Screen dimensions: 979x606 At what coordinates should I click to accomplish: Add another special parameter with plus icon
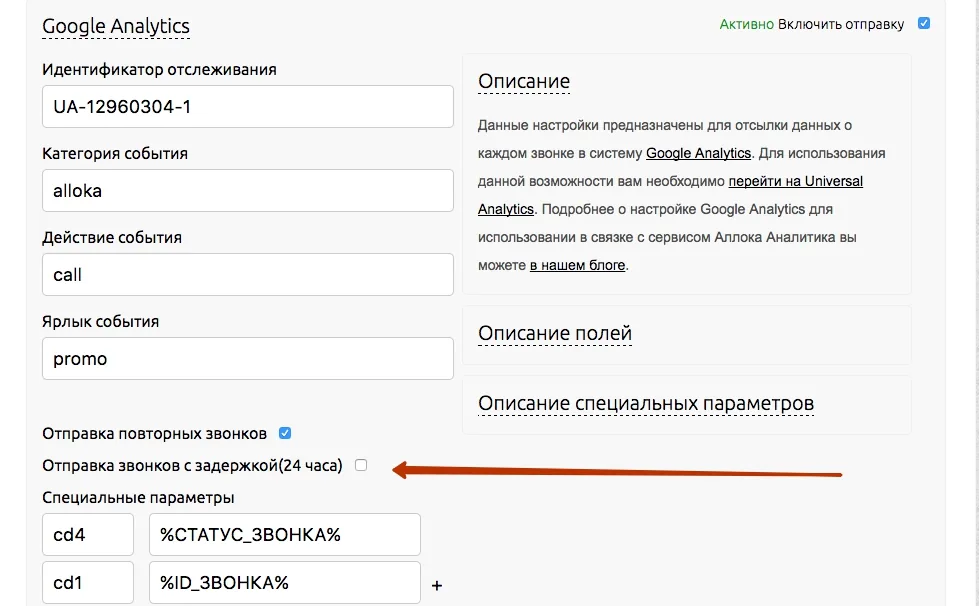pyautogui.click(x=437, y=585)
